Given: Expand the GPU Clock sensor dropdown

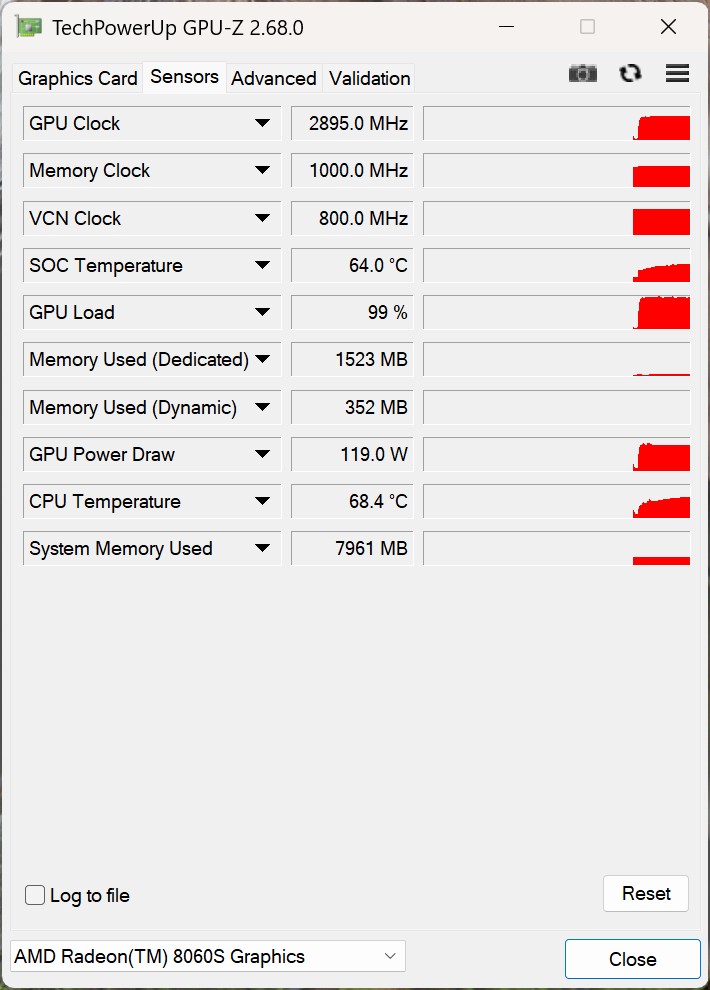Looking at the screenshot, I should [x=262, y=123].
